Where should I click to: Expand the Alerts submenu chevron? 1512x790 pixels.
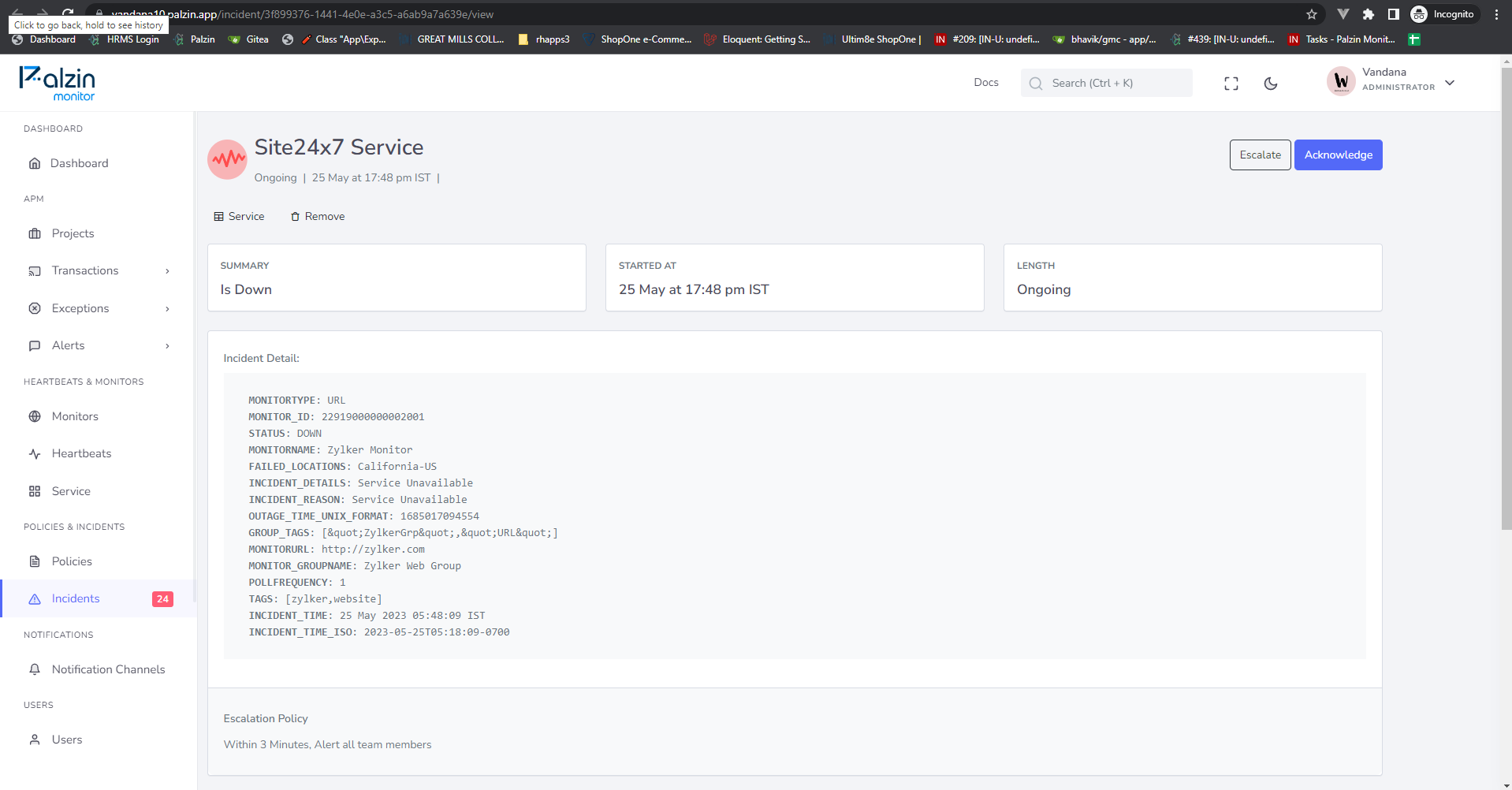pyautogui.click(x=167, y=346)
